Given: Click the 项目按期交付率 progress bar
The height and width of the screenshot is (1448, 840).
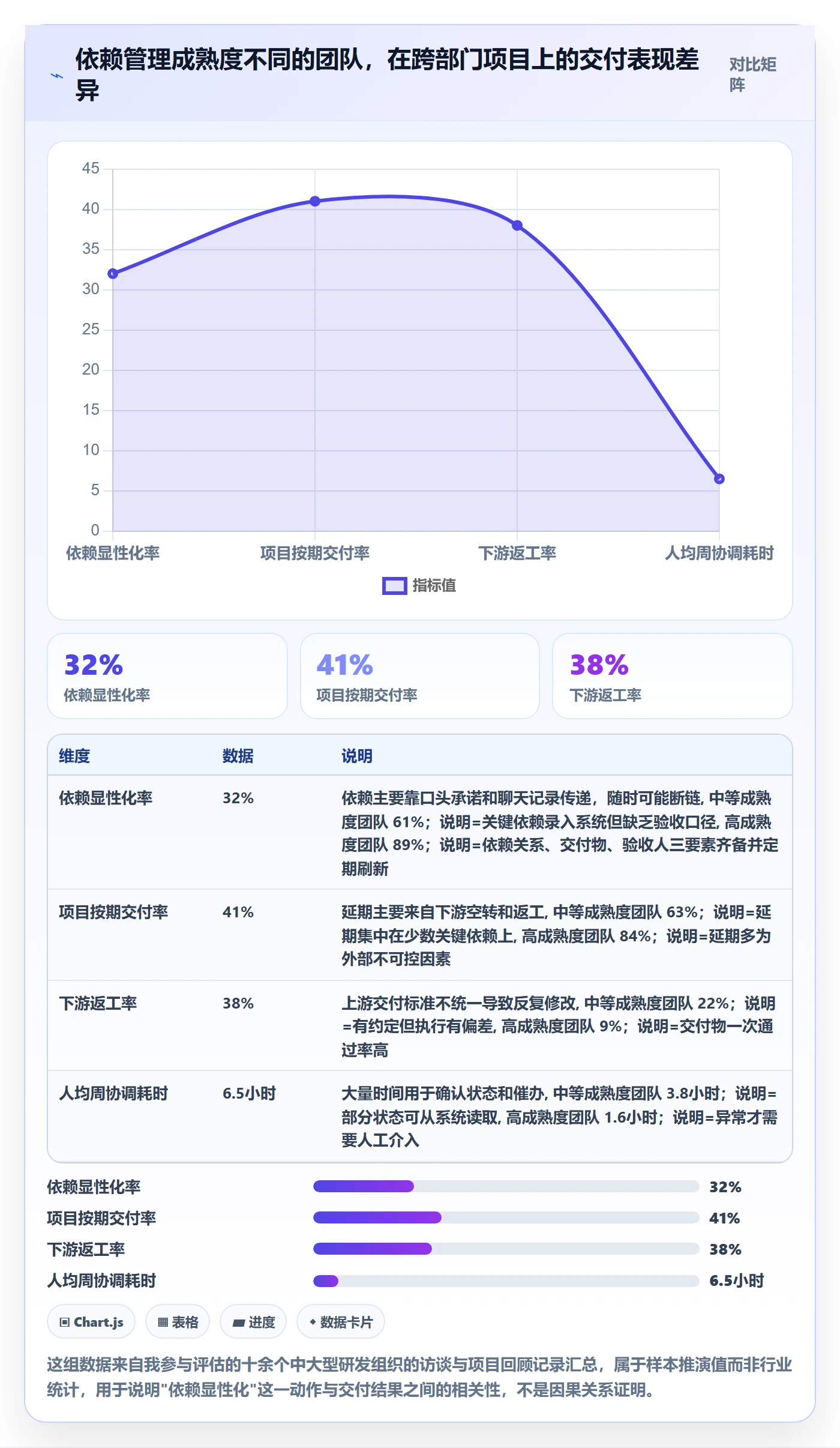Looking at the screenshot, I should pos(506,1217).
